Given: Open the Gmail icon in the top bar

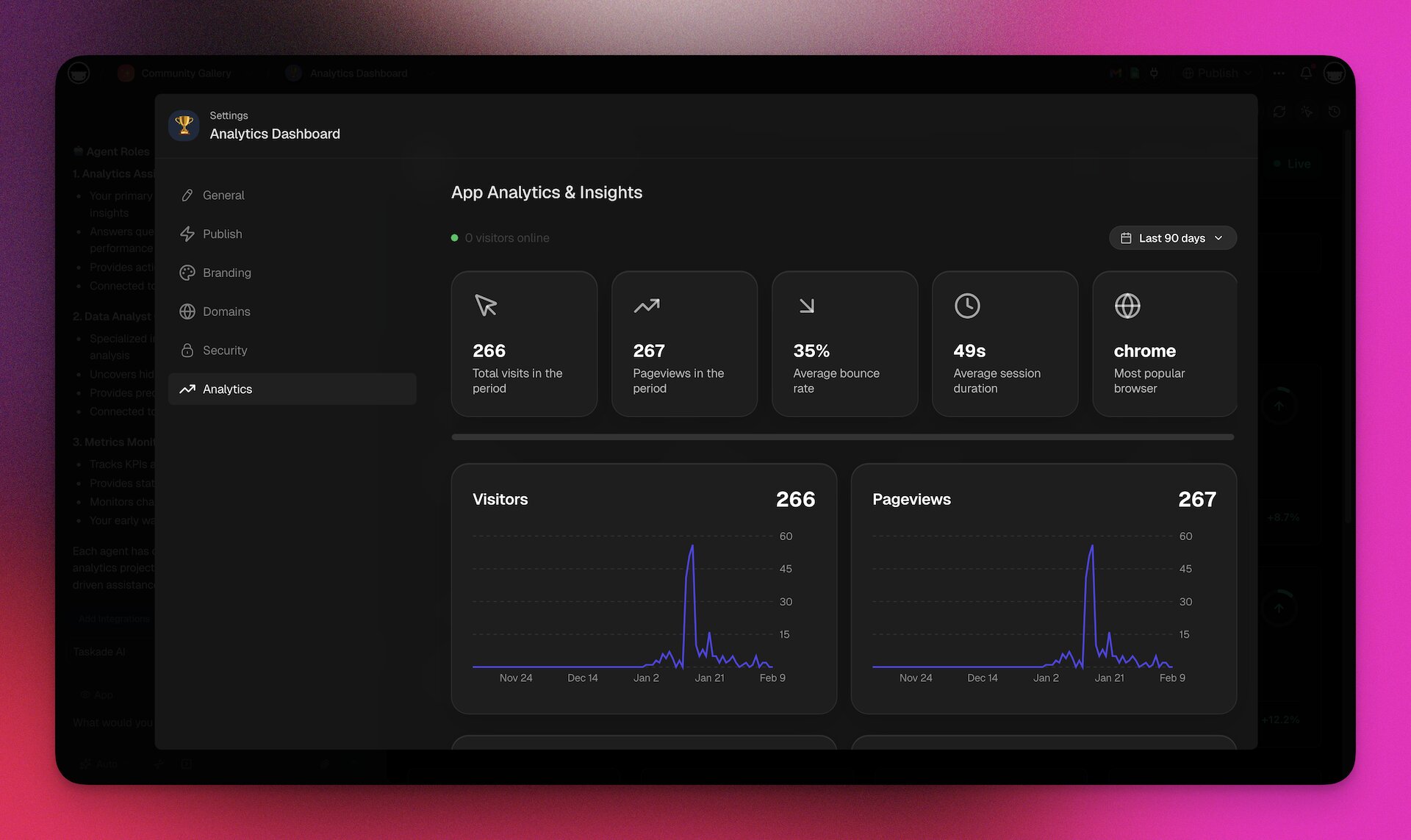Looking at the screenshot, I should click(1114, 73).
